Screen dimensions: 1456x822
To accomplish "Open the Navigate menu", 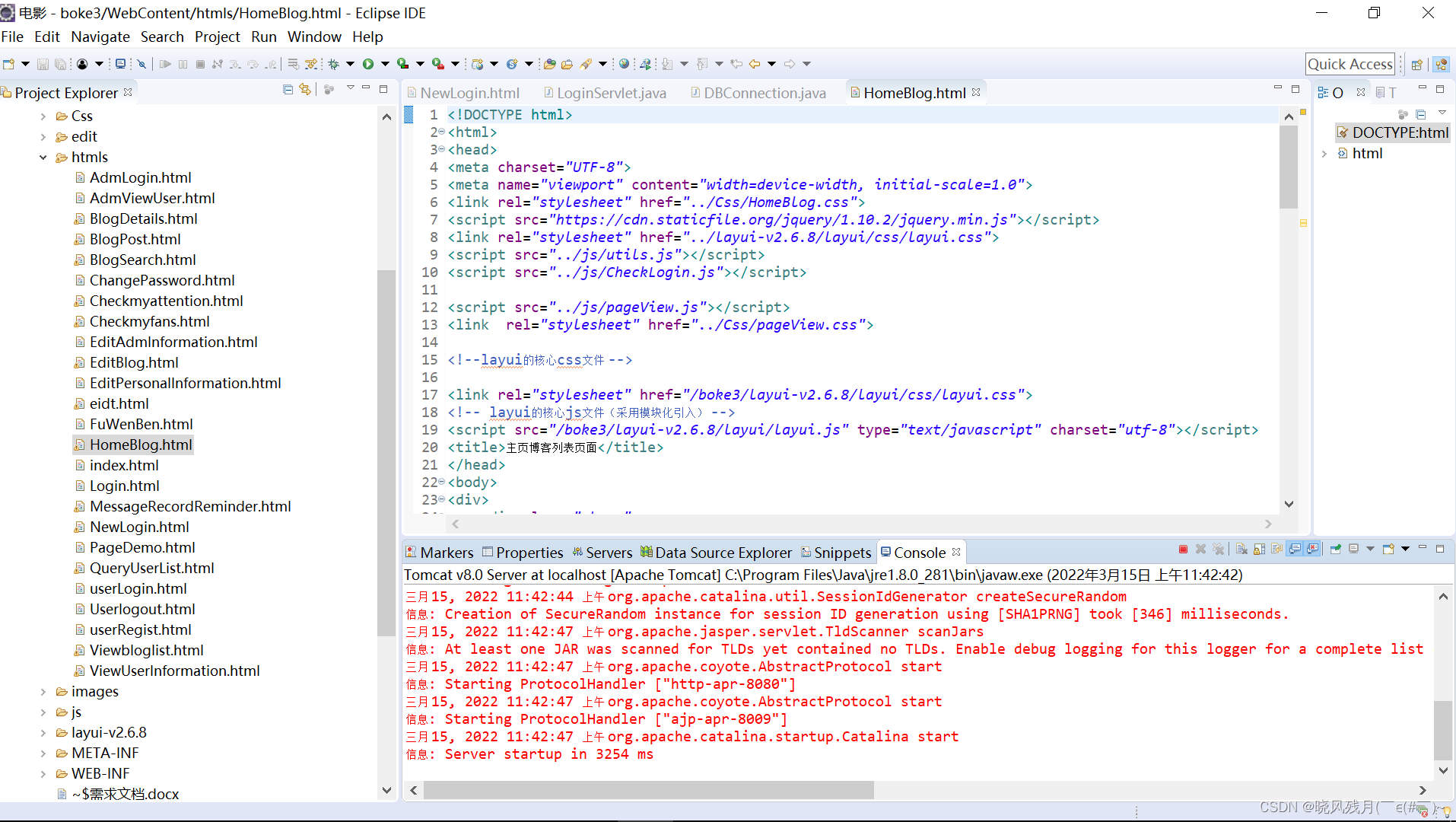I will (x=100, y=37).
